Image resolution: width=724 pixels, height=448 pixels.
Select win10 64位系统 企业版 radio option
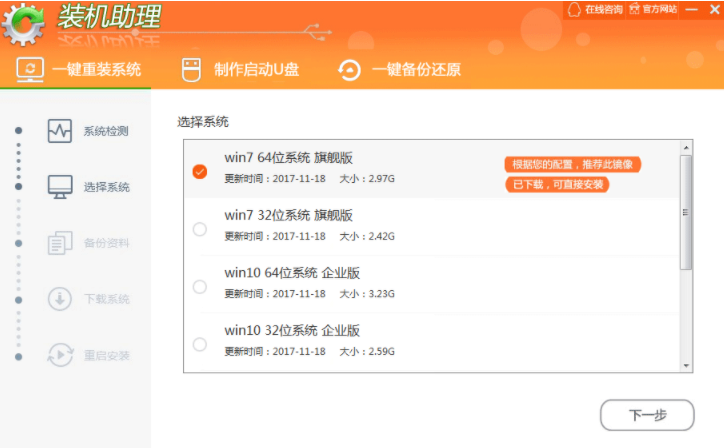coord(199,287)
